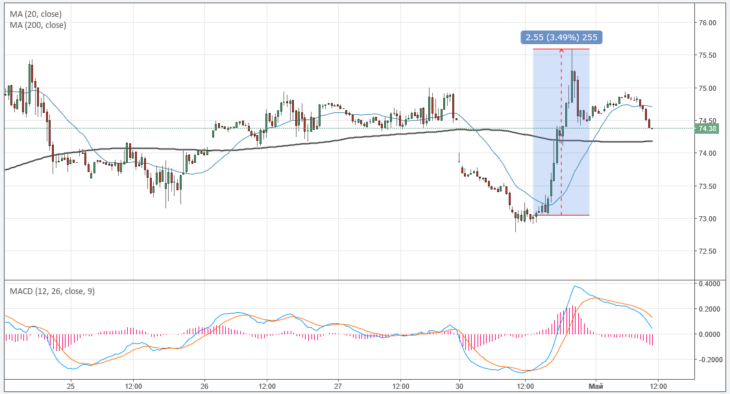Click the 0.0000 MACD axis label

click(x=709, y=334)
